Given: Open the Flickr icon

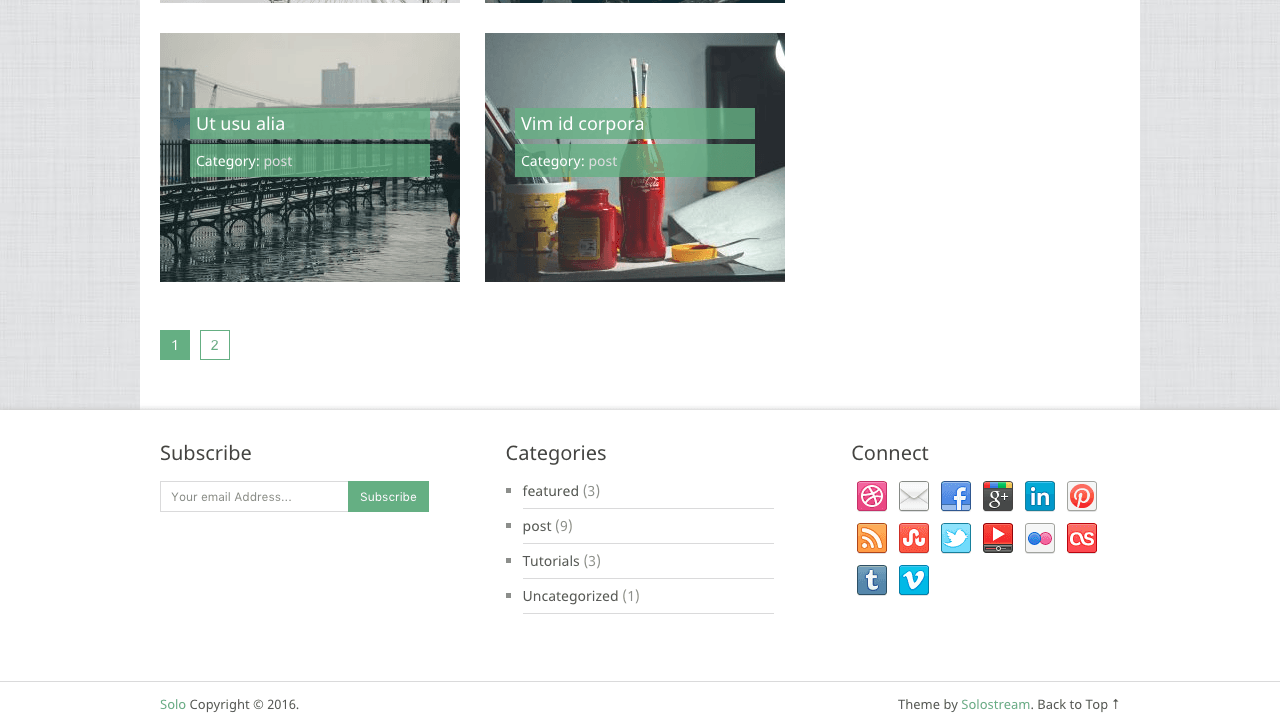Looking at the screenshot, I should point(1040,538).
